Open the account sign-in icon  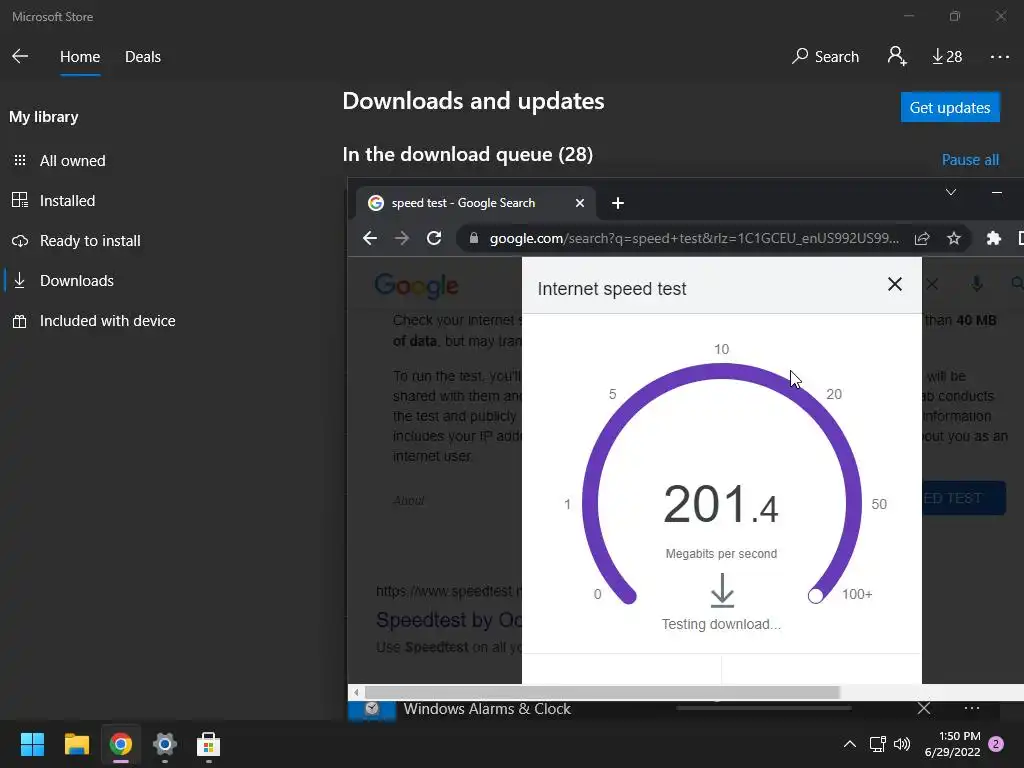click(x=897, y=56)
